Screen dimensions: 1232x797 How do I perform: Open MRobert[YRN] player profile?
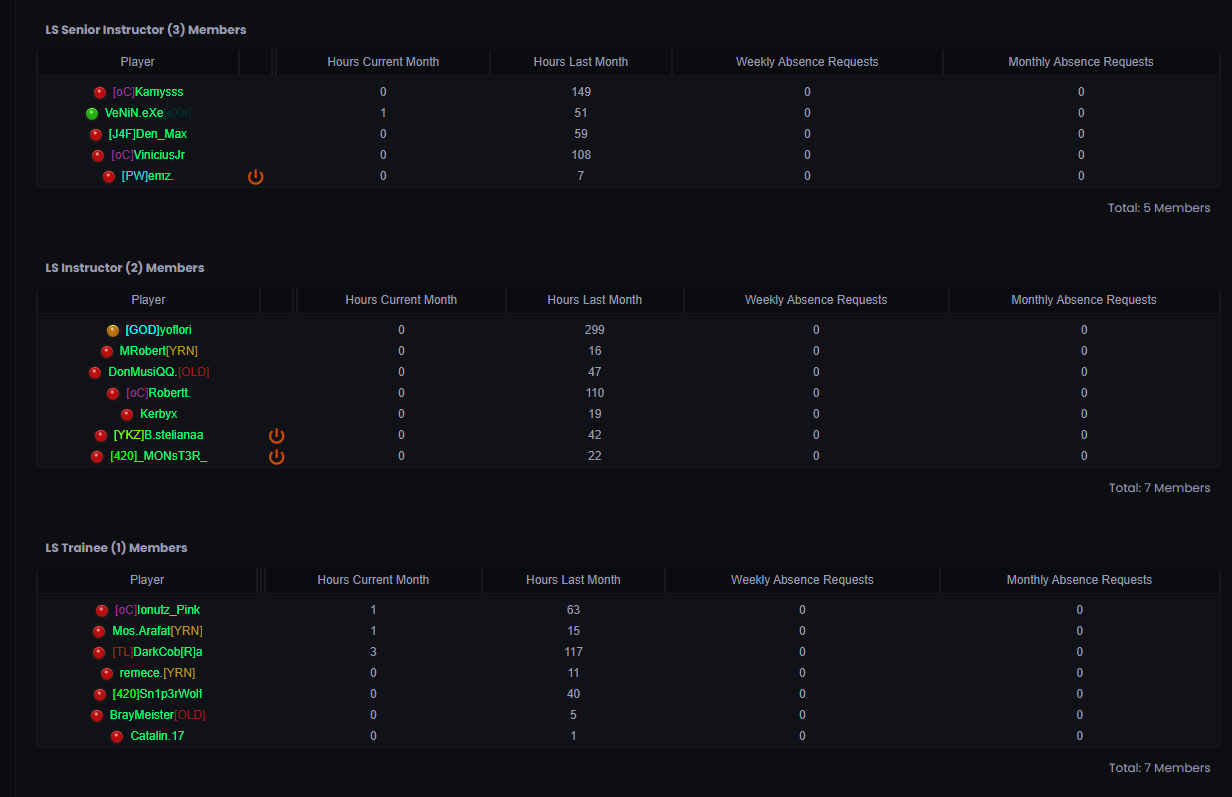pos(158,351)
